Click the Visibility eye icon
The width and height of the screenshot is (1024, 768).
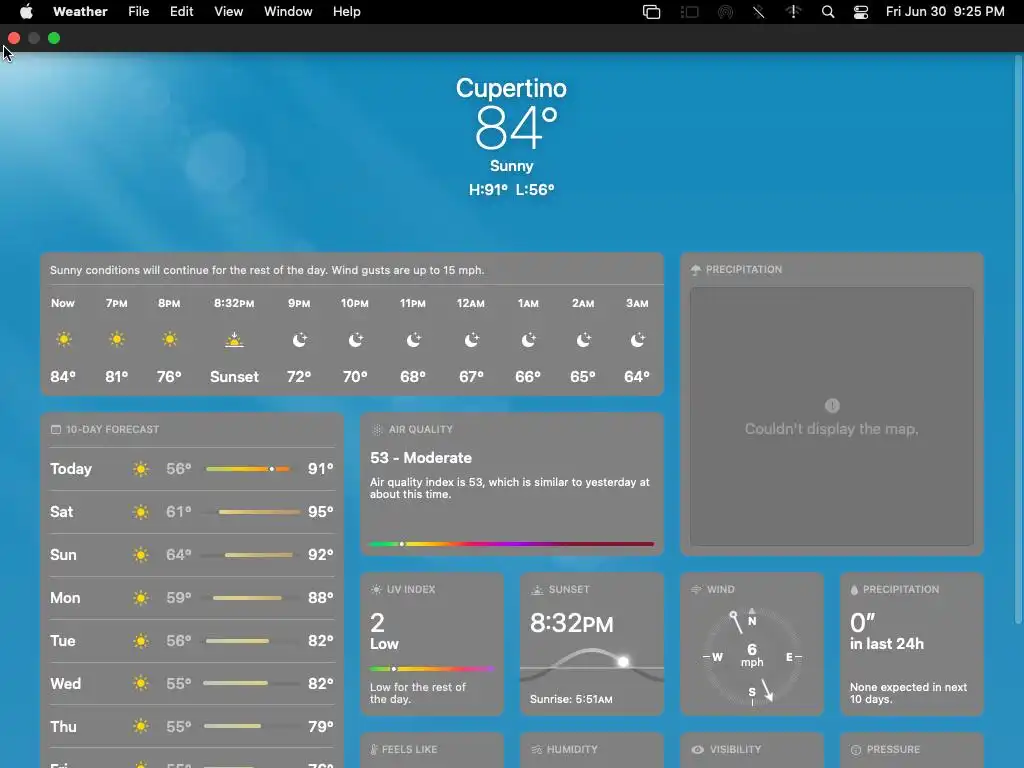(x=697, y=749)
